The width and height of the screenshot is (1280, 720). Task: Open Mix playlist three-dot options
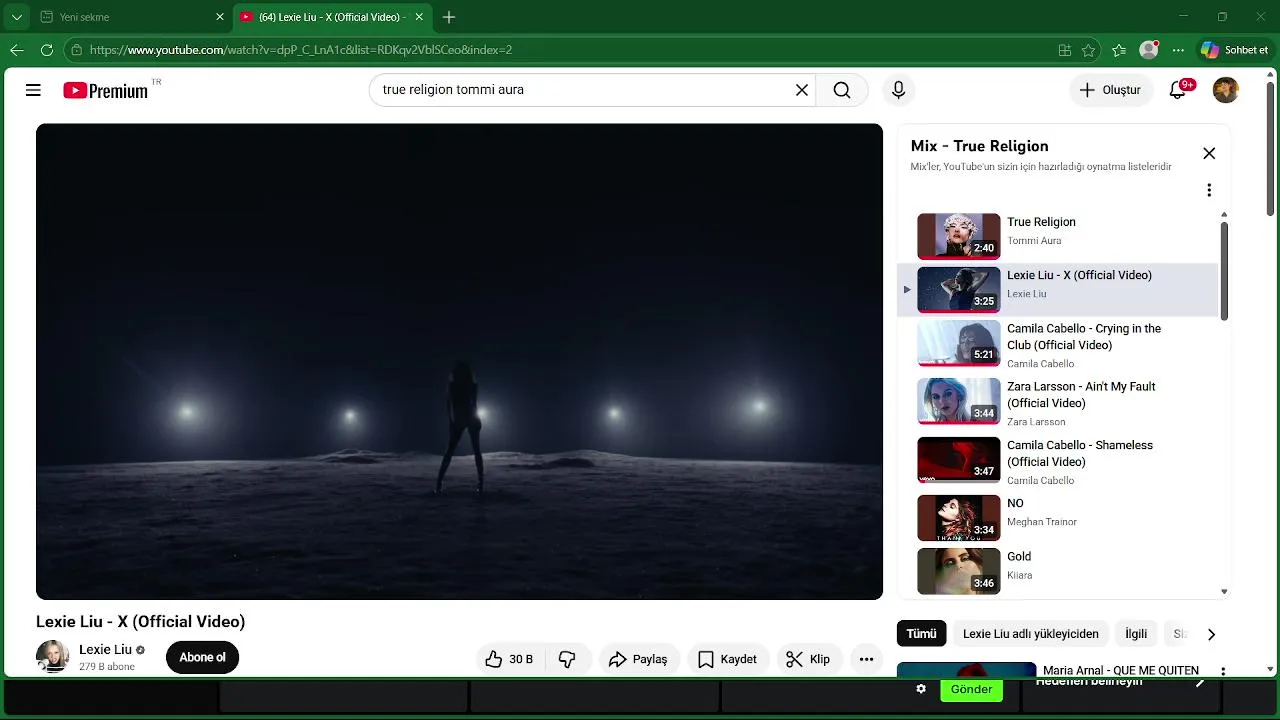(x=1209, y=190)
